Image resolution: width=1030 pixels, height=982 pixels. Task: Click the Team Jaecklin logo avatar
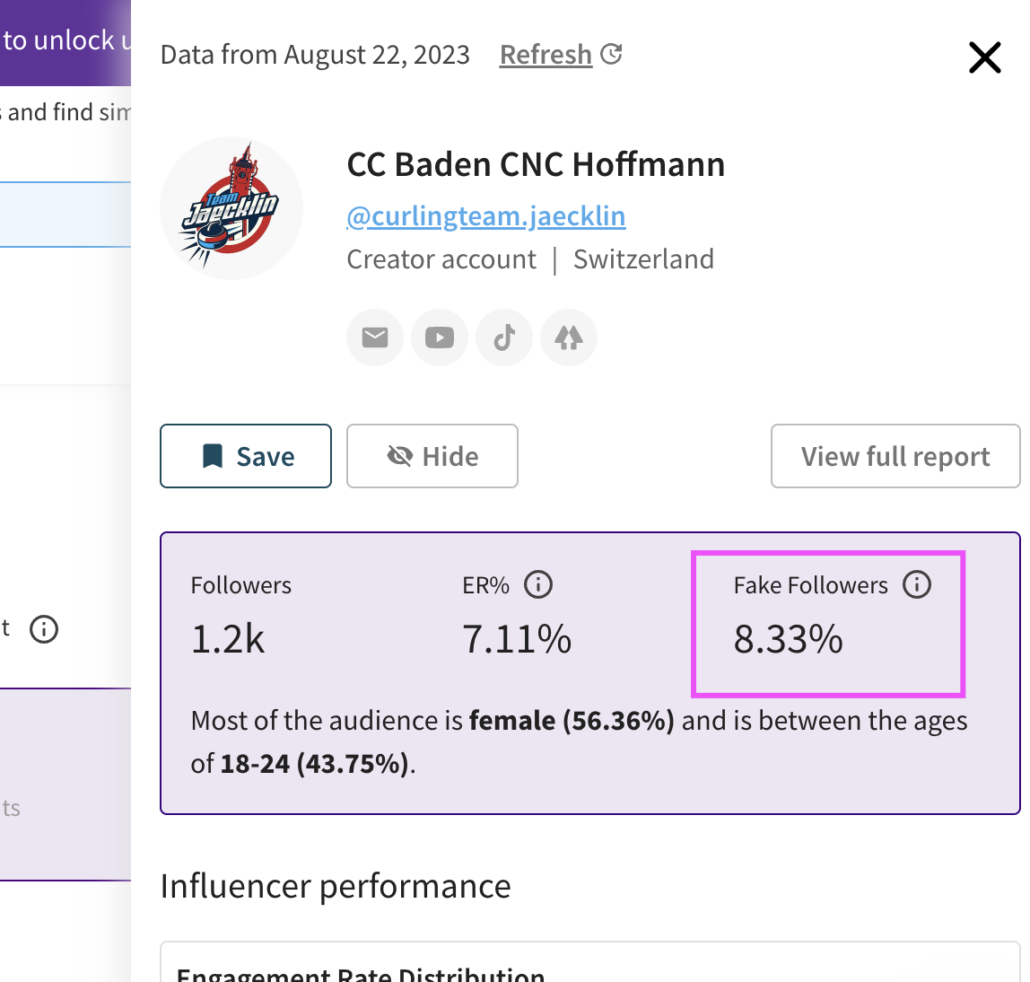pos(231,207)
